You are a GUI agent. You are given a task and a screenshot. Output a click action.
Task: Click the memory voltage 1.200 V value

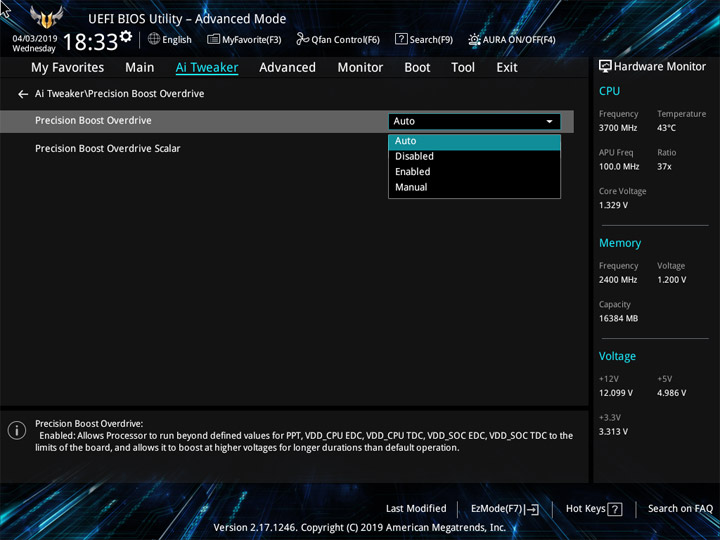coord(671,280)
